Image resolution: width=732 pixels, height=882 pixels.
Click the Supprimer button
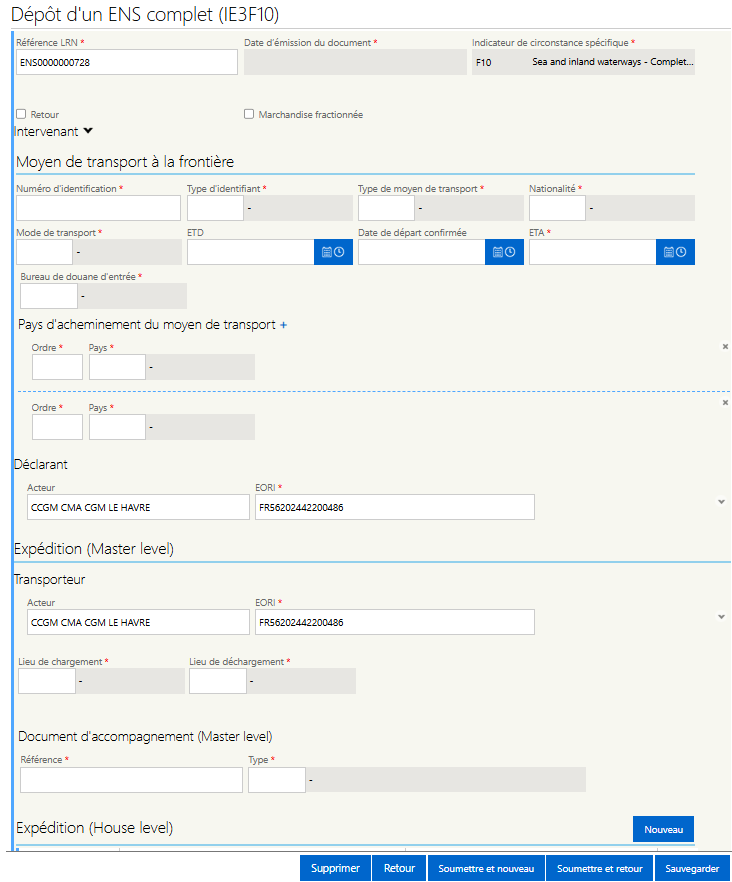[x=335, y=868]
